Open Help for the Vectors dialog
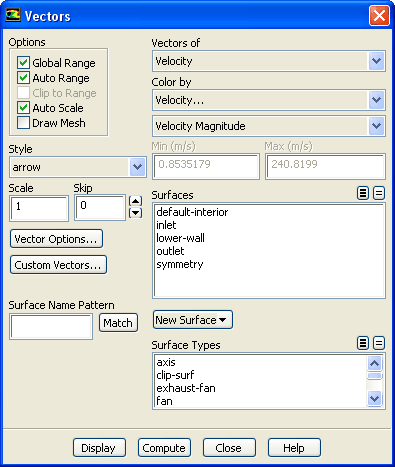The height and width of the screenshot is (467, 395). (x=294, y=448)
